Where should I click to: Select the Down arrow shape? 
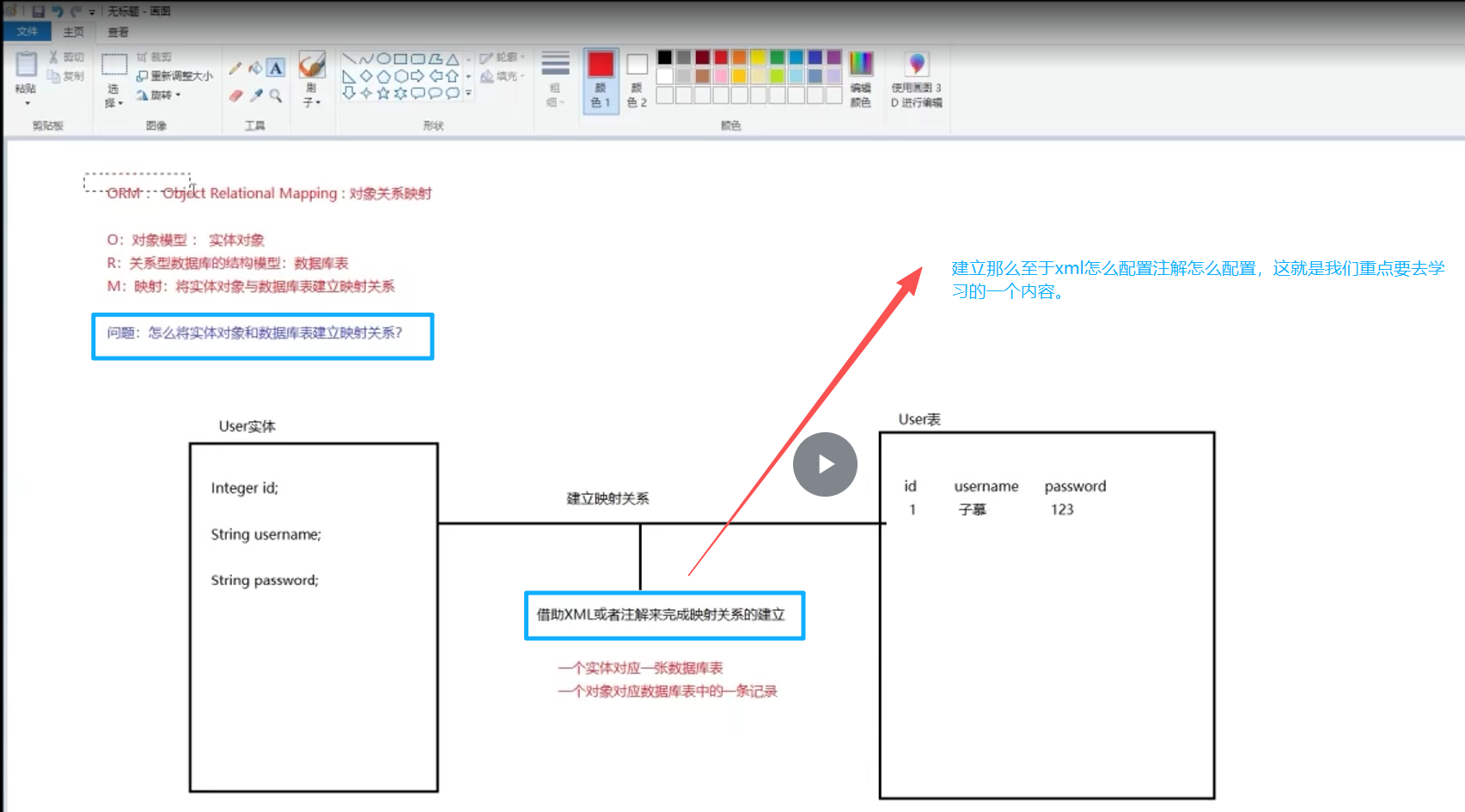click(350, 93)
